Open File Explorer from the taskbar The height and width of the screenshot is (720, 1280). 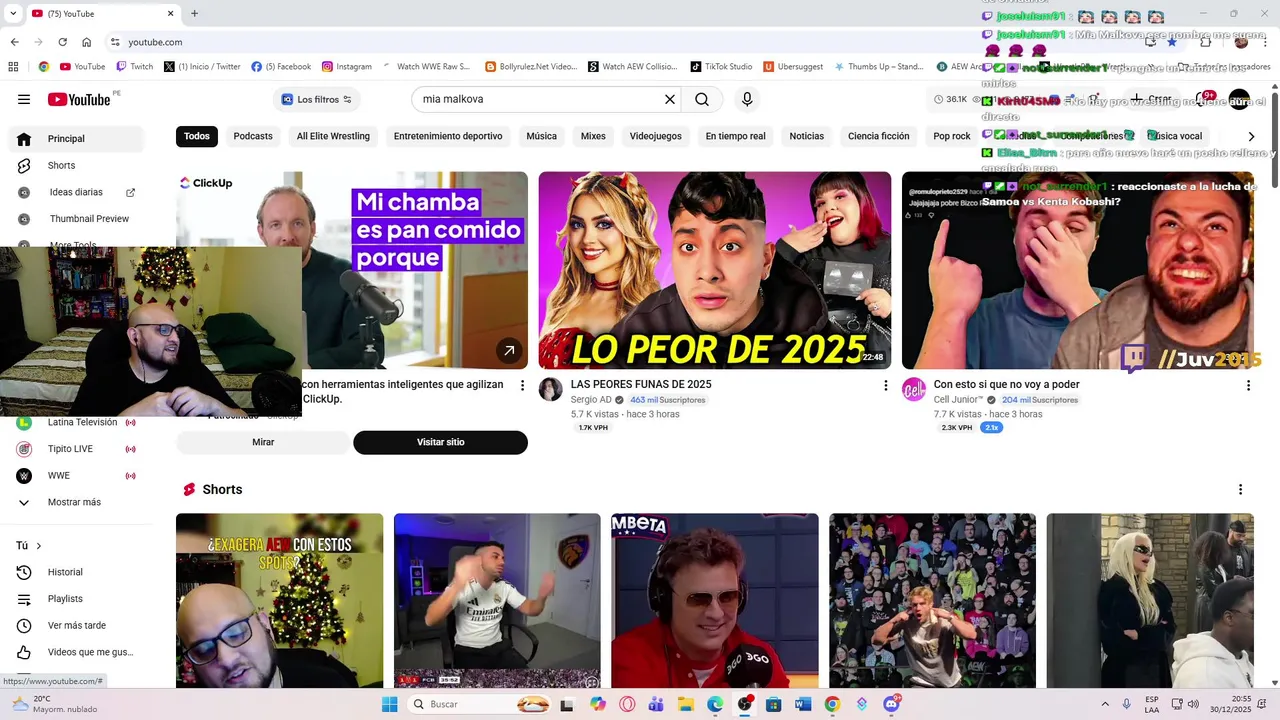coord(686,704)
